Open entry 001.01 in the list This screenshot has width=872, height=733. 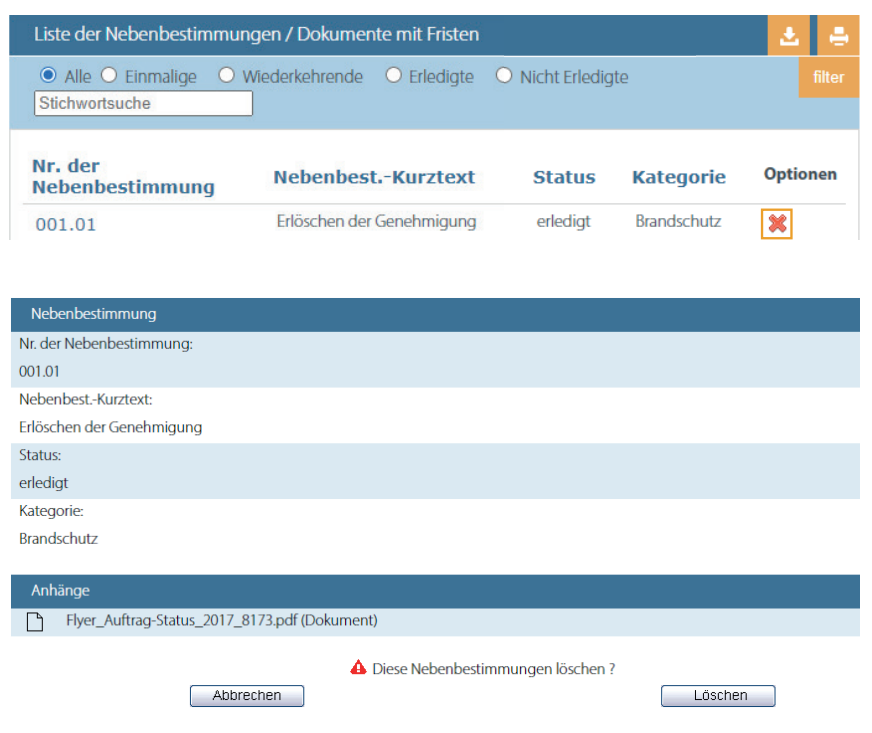pyautogui.click(x=66, y=224)
